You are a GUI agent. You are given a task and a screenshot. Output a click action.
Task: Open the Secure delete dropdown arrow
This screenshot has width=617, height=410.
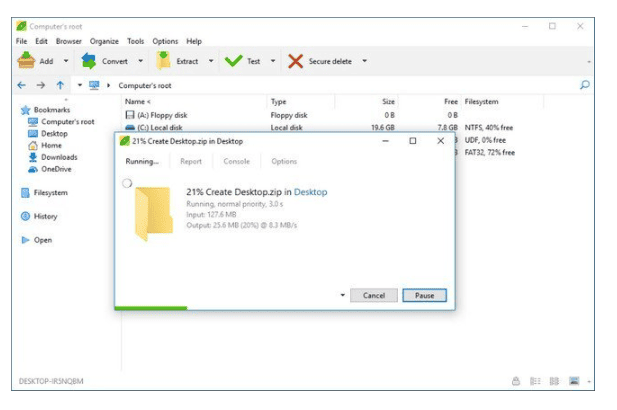point(364,61)
